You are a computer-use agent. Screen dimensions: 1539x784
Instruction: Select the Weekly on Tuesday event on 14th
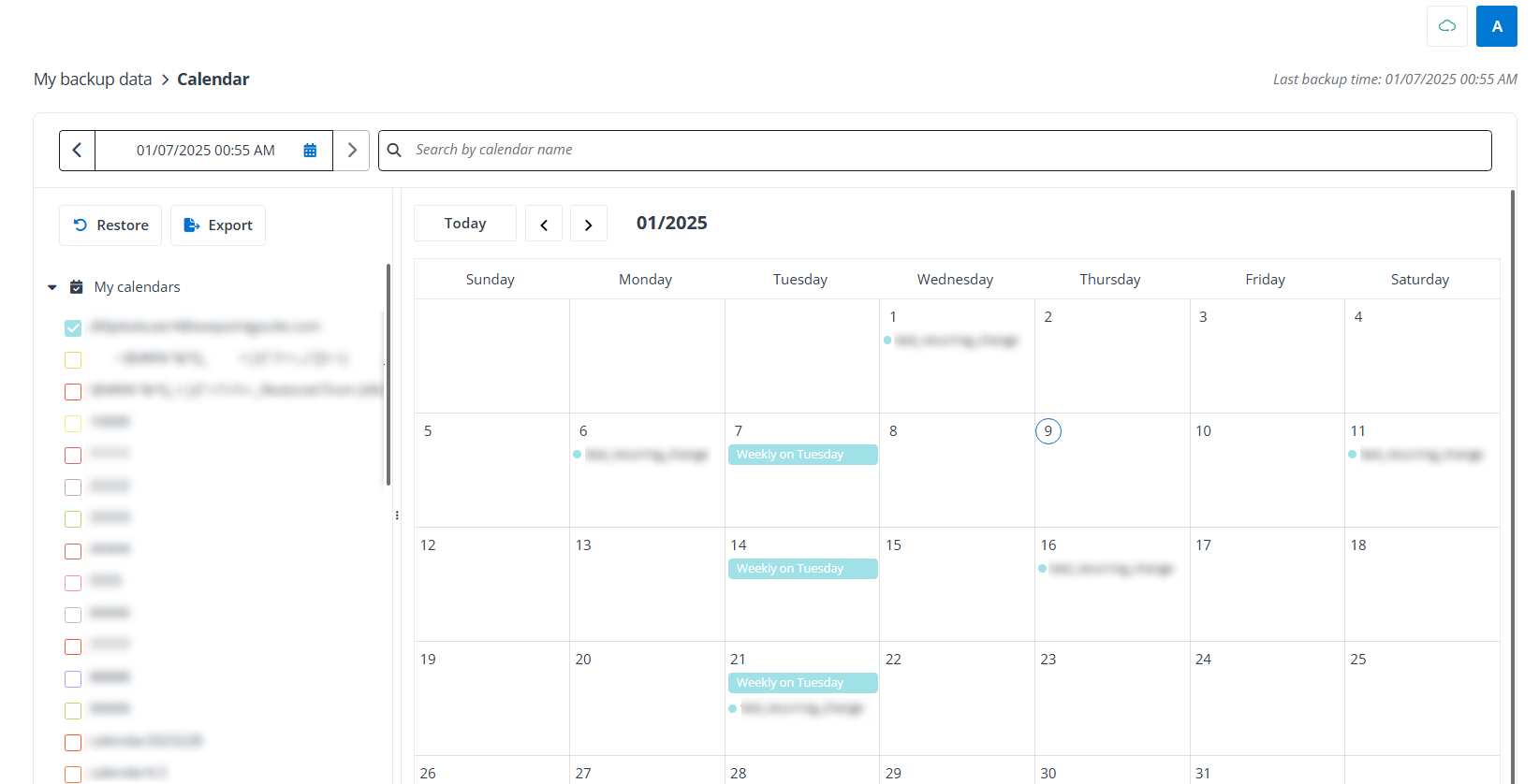802,568
